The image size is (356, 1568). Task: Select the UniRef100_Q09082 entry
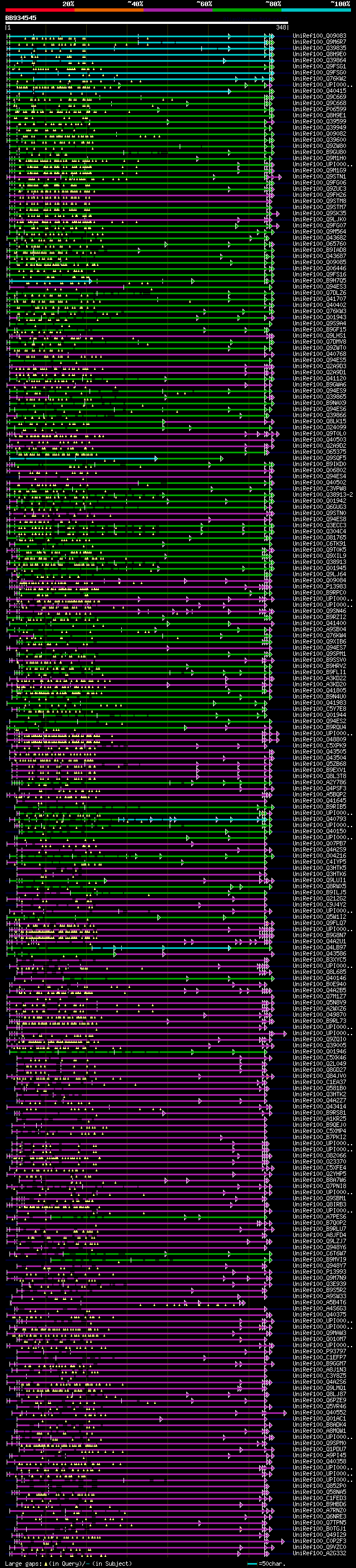click(x=319, y=133)
